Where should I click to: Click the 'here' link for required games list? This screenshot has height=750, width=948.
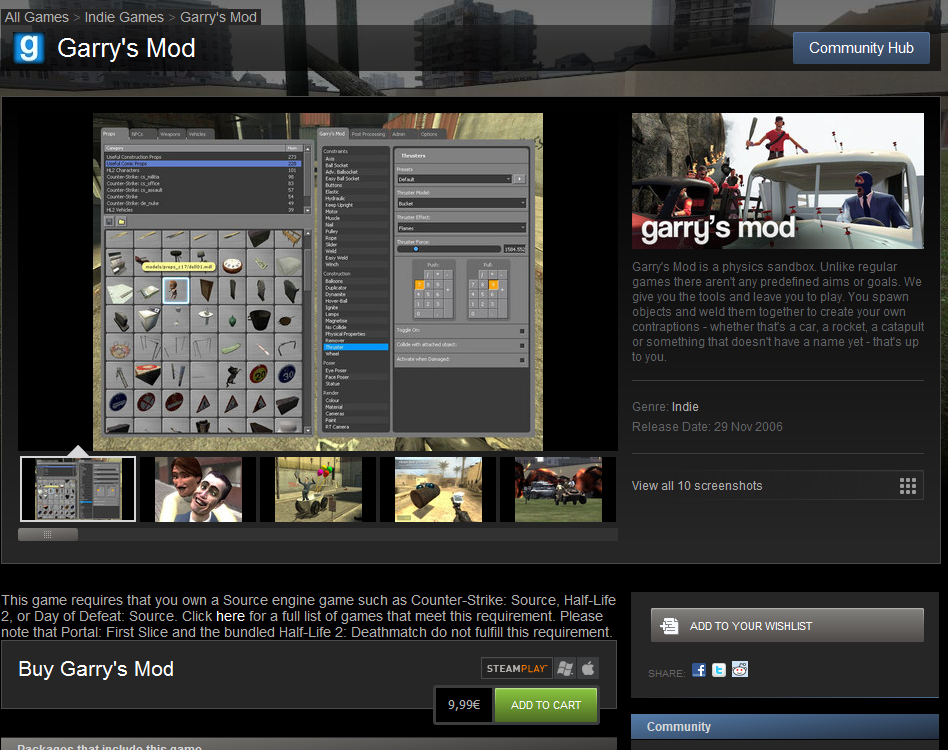(x=230, y=616)
